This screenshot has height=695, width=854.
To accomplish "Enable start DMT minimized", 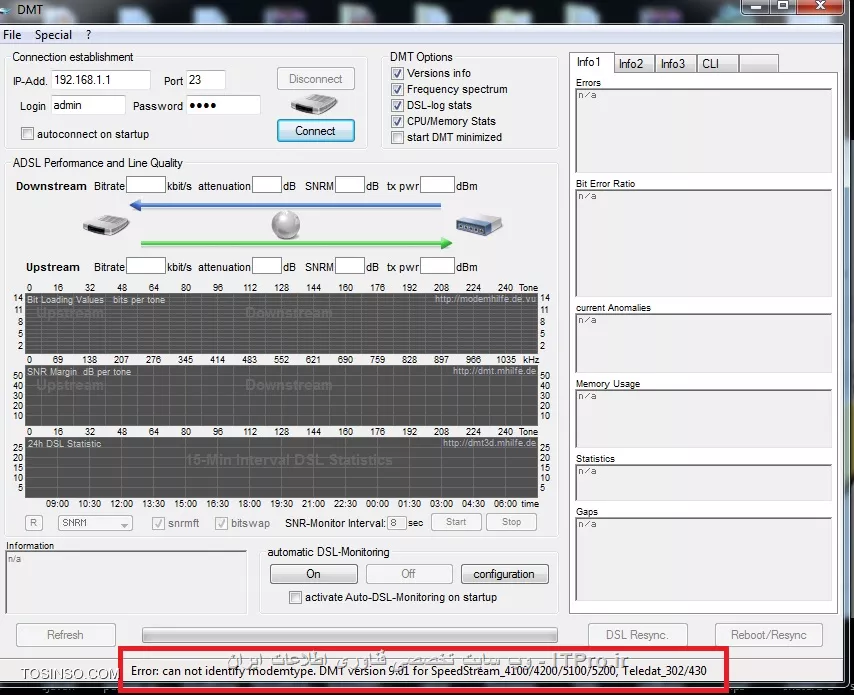I will click(x=398, y=137).
